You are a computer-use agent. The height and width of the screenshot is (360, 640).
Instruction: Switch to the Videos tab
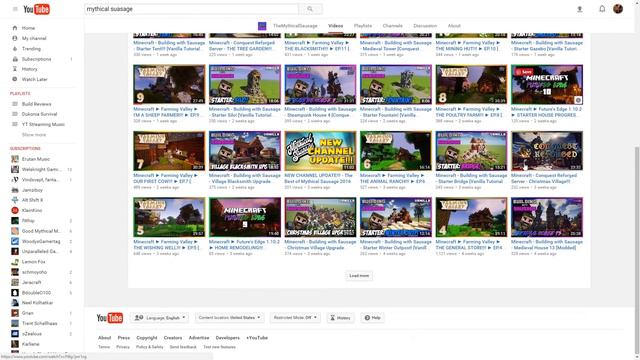click(x=336, y=26)
